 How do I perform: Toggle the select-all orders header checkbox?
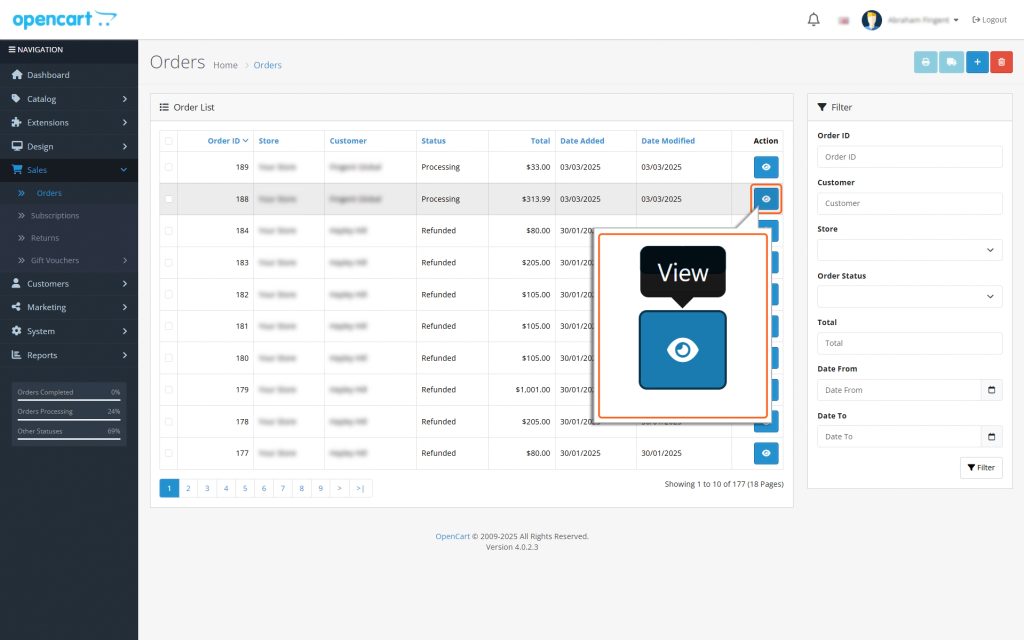168,141
